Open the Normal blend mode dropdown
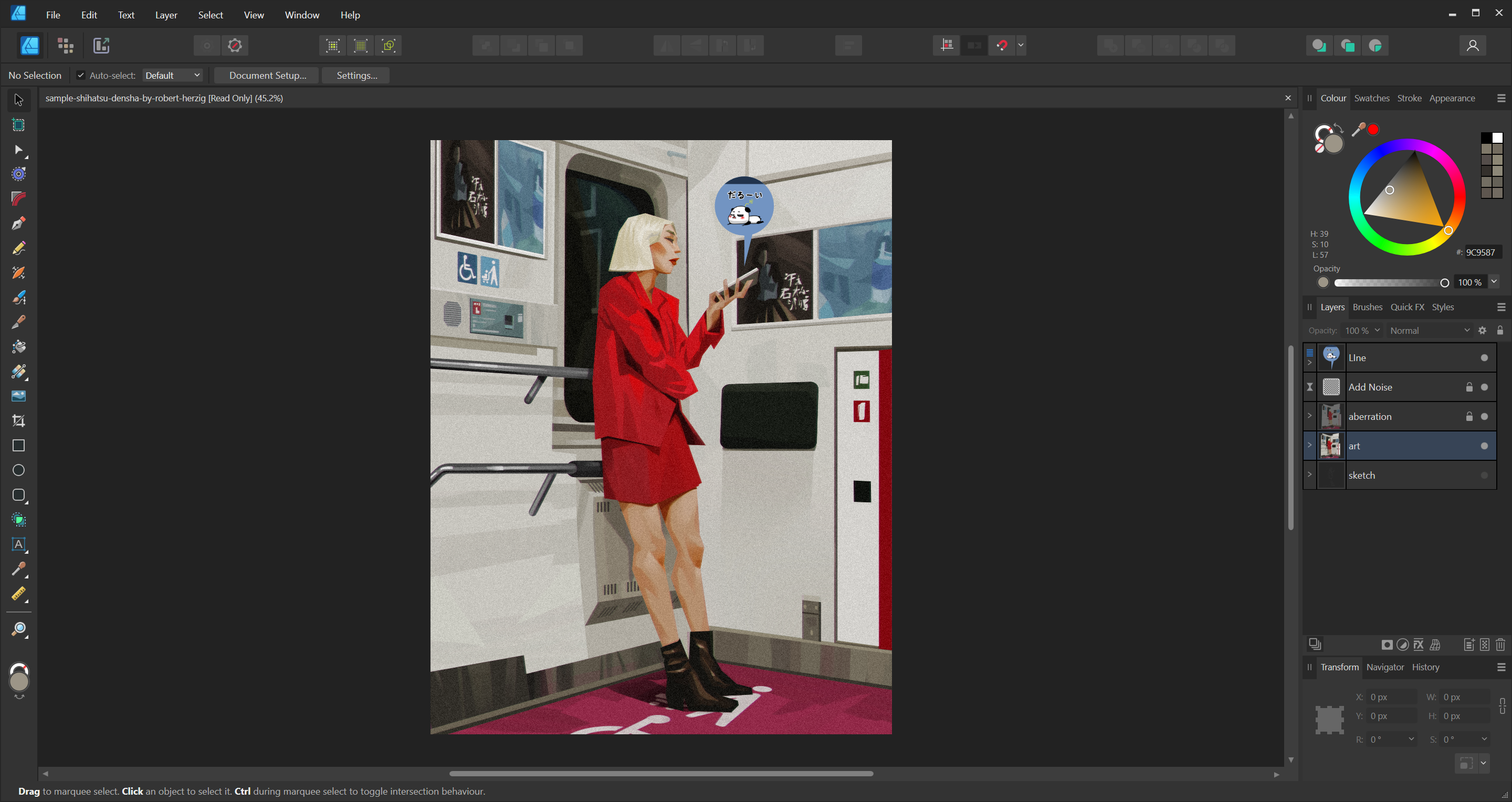1512x802 pixels. coord(1429,330)
